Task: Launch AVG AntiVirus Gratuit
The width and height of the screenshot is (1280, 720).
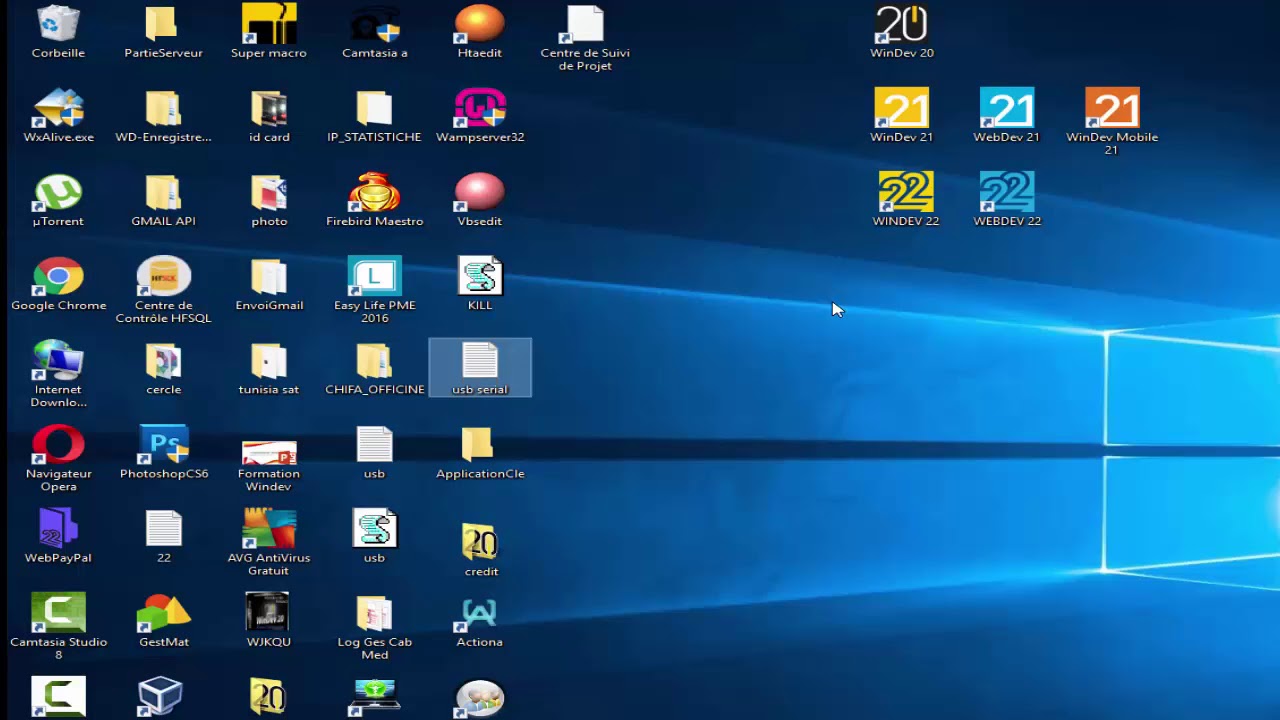Action: coord(269,542)
